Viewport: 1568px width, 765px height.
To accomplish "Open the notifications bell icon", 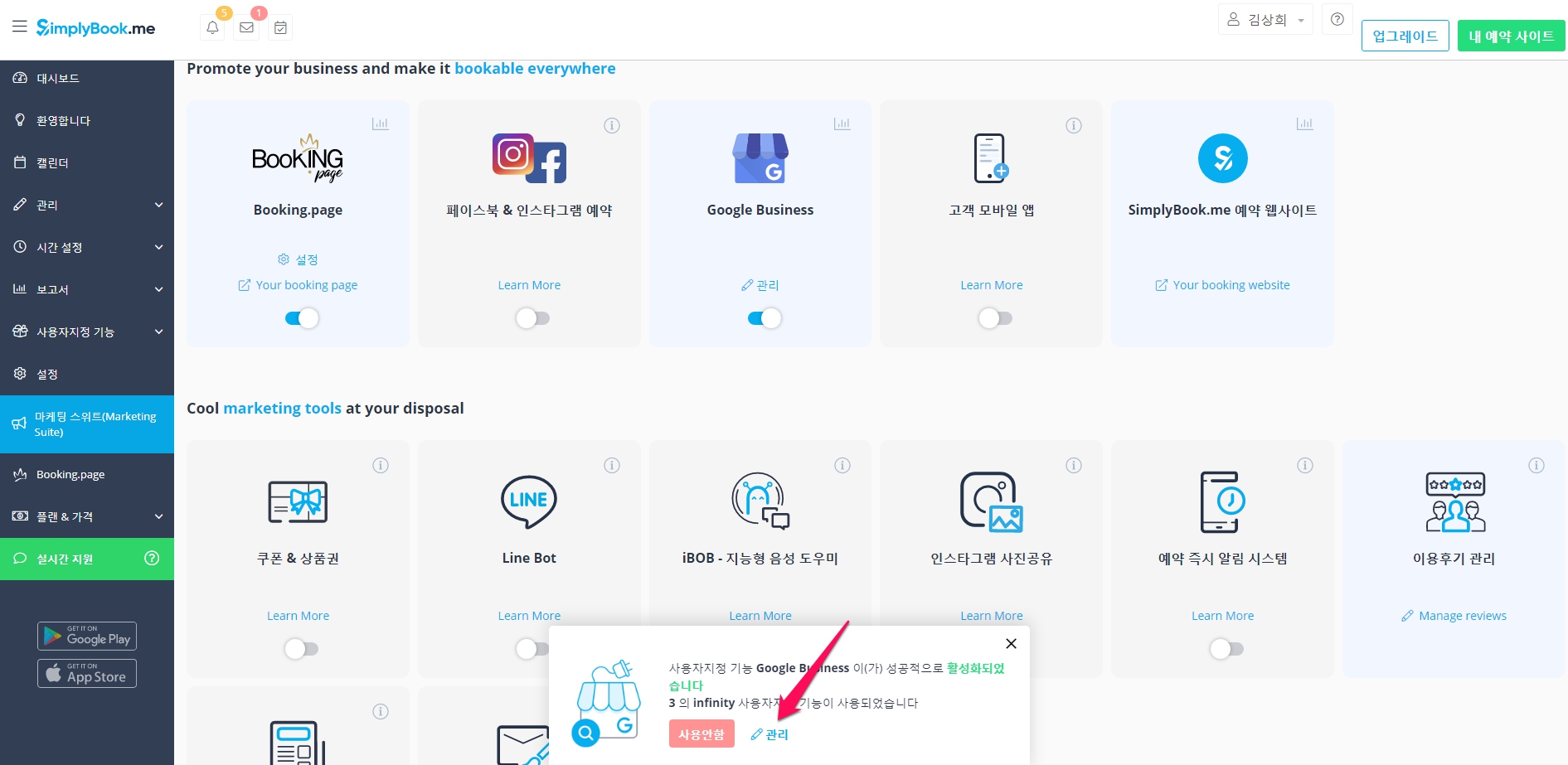I will click(212, 27).
